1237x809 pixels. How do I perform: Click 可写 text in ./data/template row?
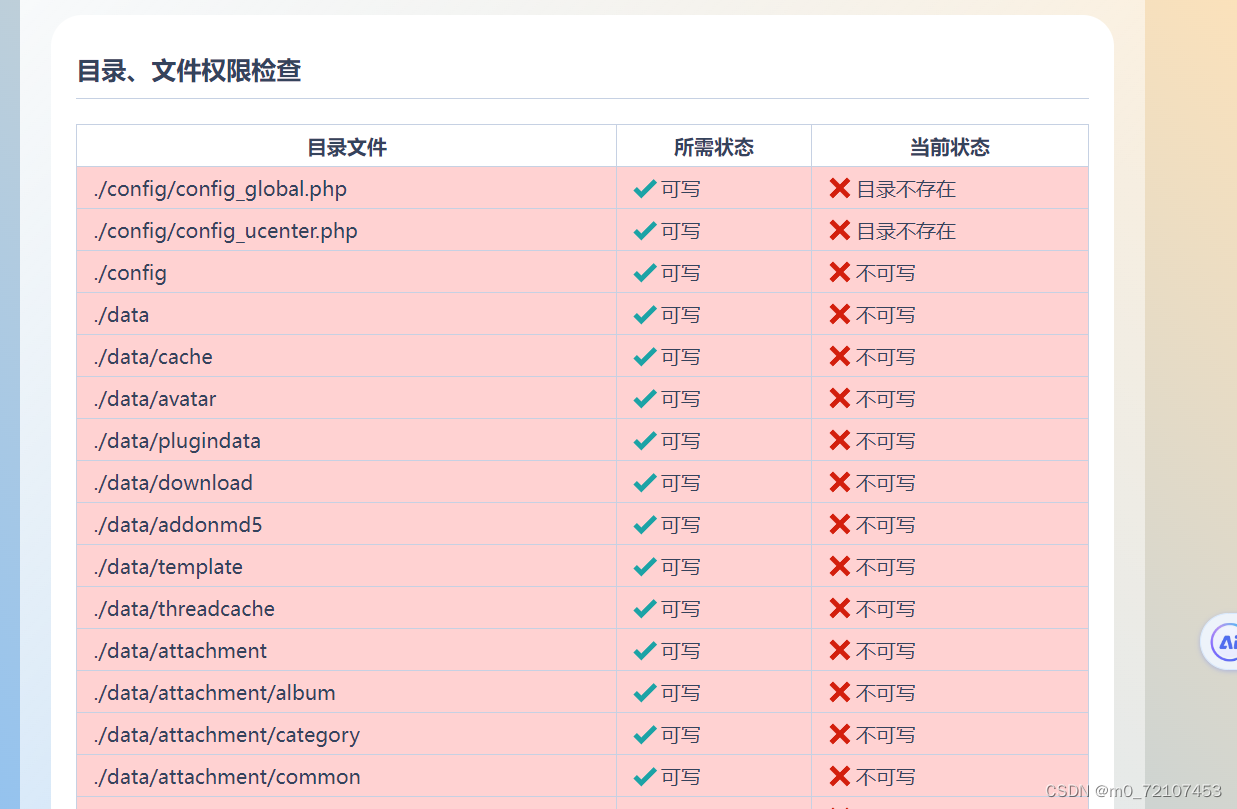[x=681, y=567]
